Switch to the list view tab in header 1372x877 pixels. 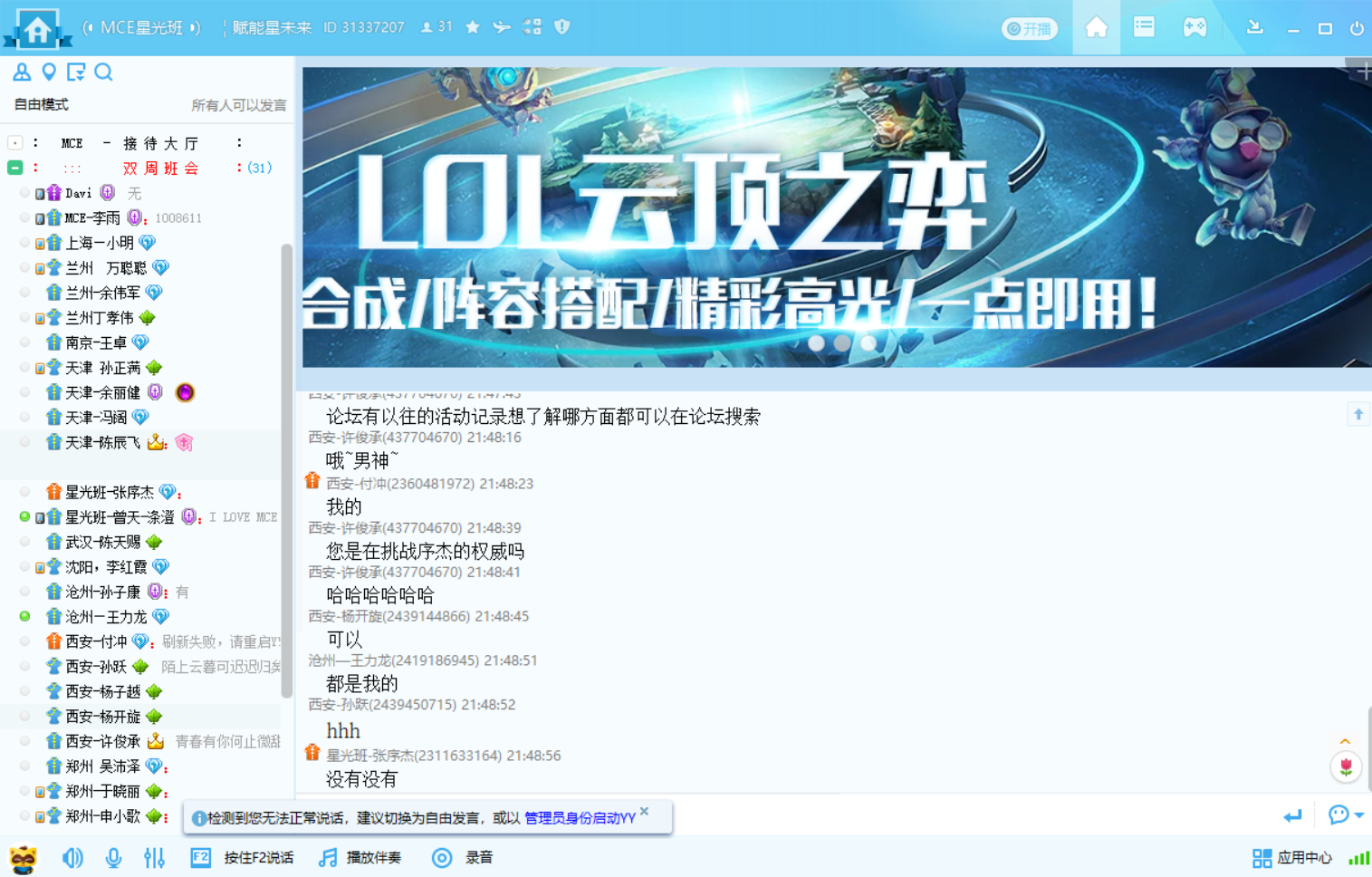click(1144, 27)
